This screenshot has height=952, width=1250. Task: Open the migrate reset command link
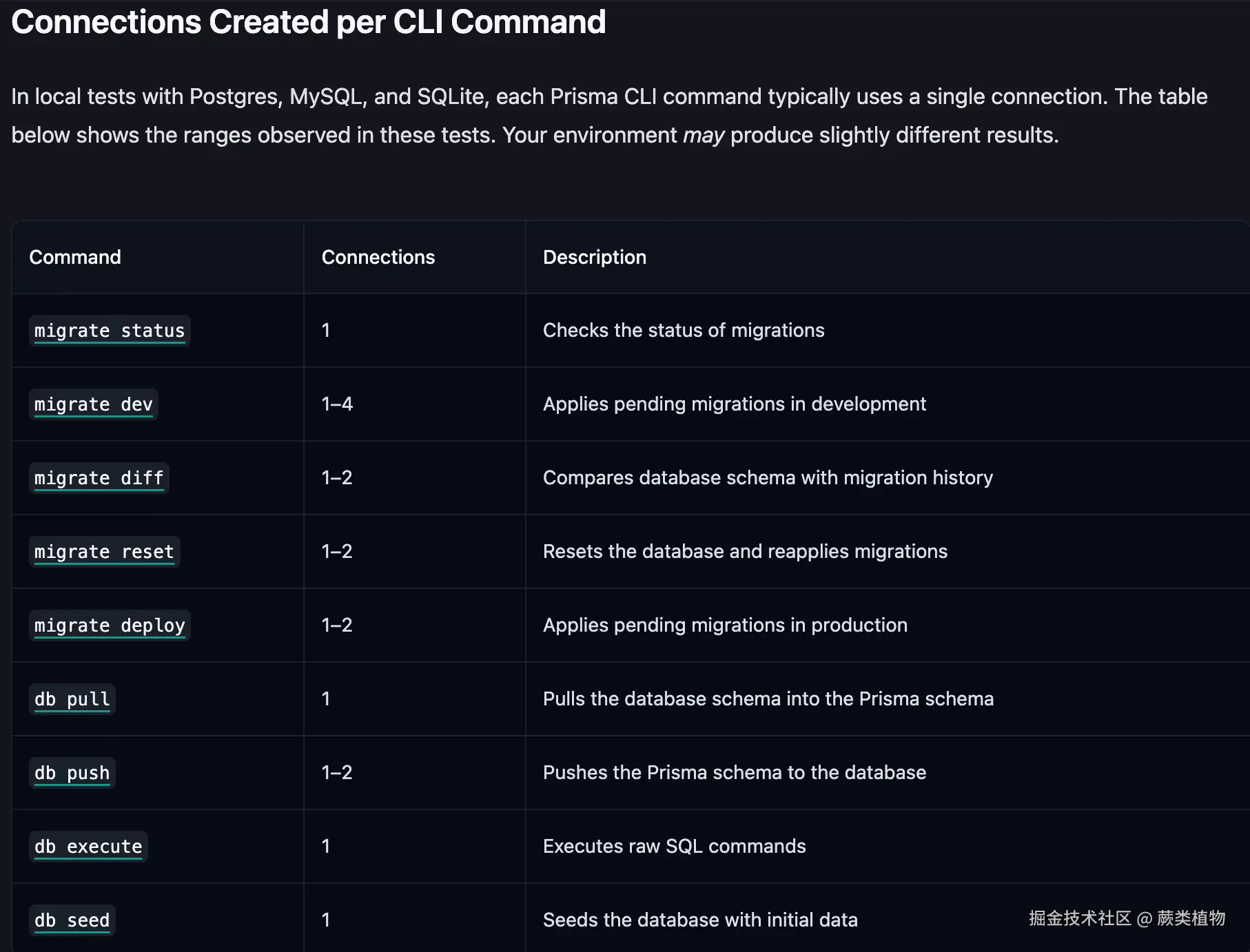click(x=104, y=552)
